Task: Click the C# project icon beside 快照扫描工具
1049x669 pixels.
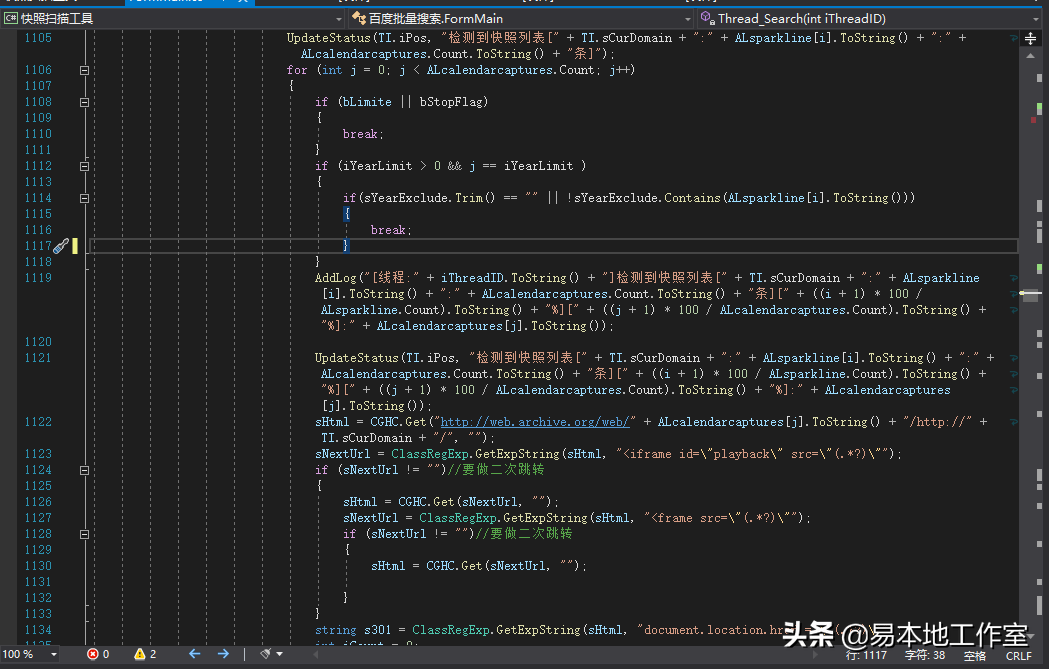Action: 11,18
